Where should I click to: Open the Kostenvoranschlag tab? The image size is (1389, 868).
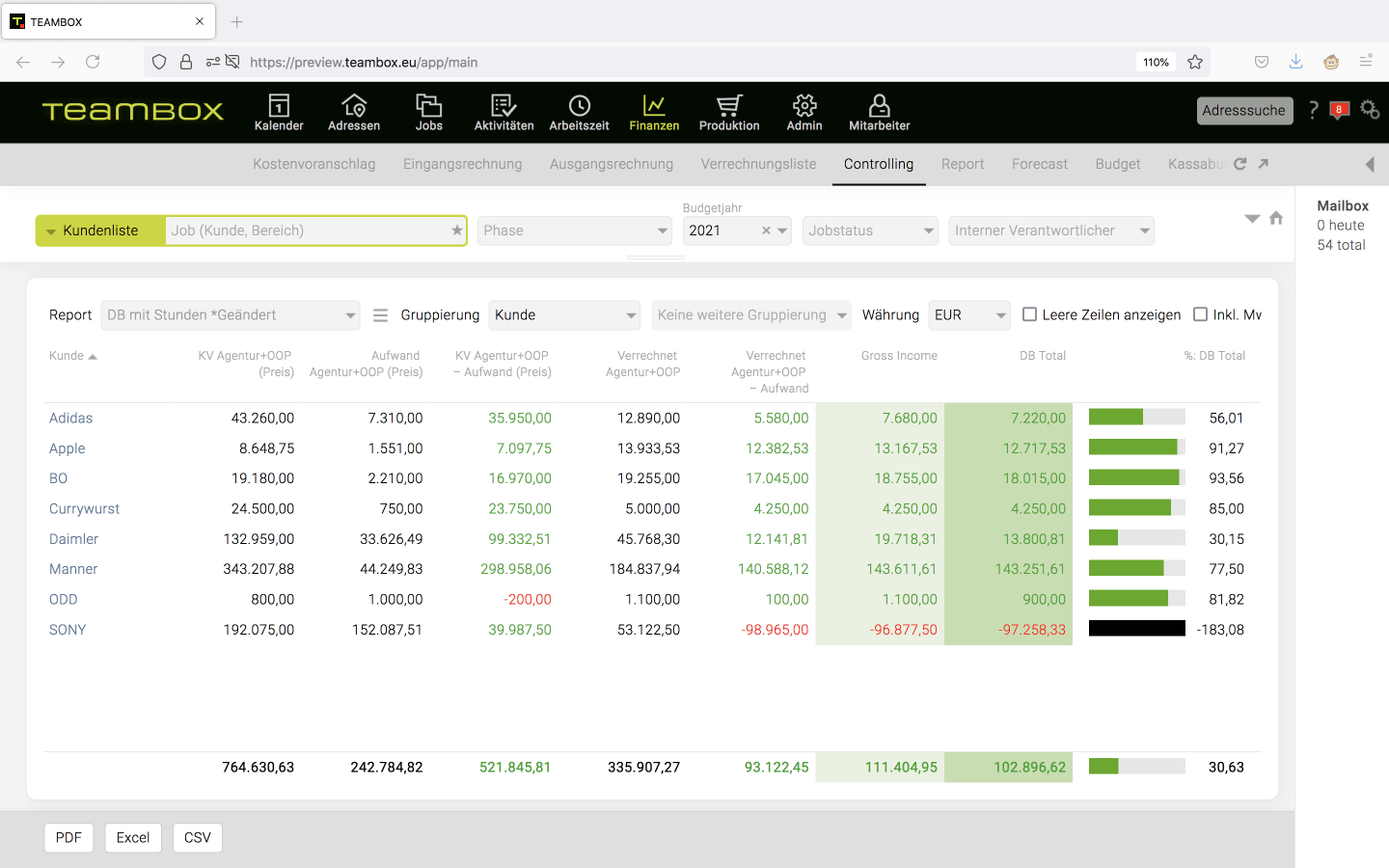pyautogui.click(x=313, y=164)
